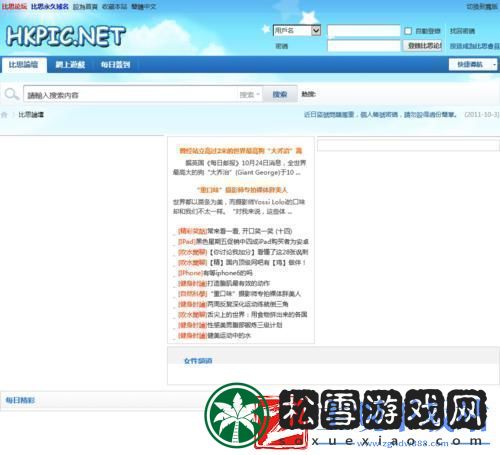Viewport: 500px width, 455px height.
Task: Open the announcement link dated 2011-10-3
Action: (x=380, y=115)
